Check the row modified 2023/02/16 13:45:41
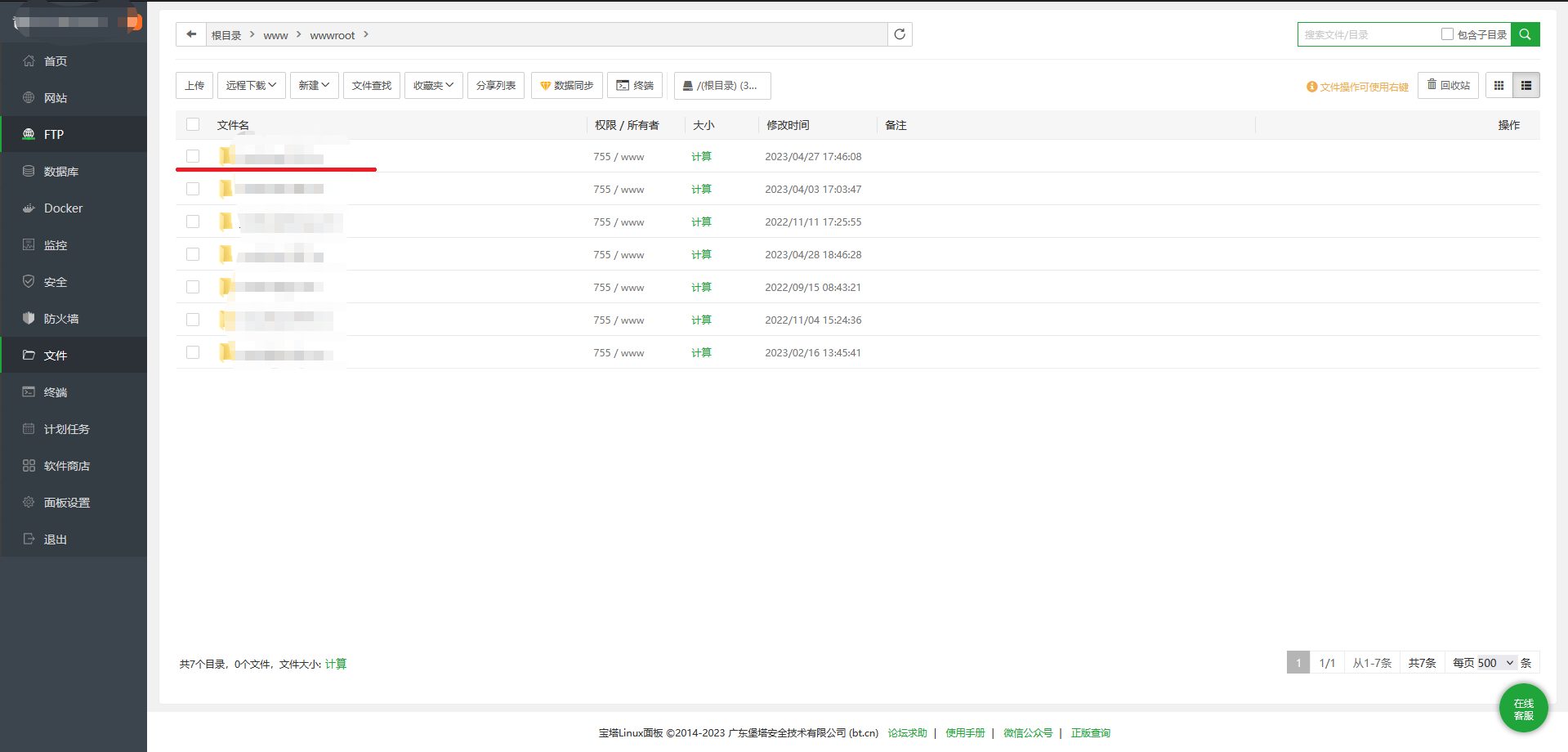 (193, 352)
